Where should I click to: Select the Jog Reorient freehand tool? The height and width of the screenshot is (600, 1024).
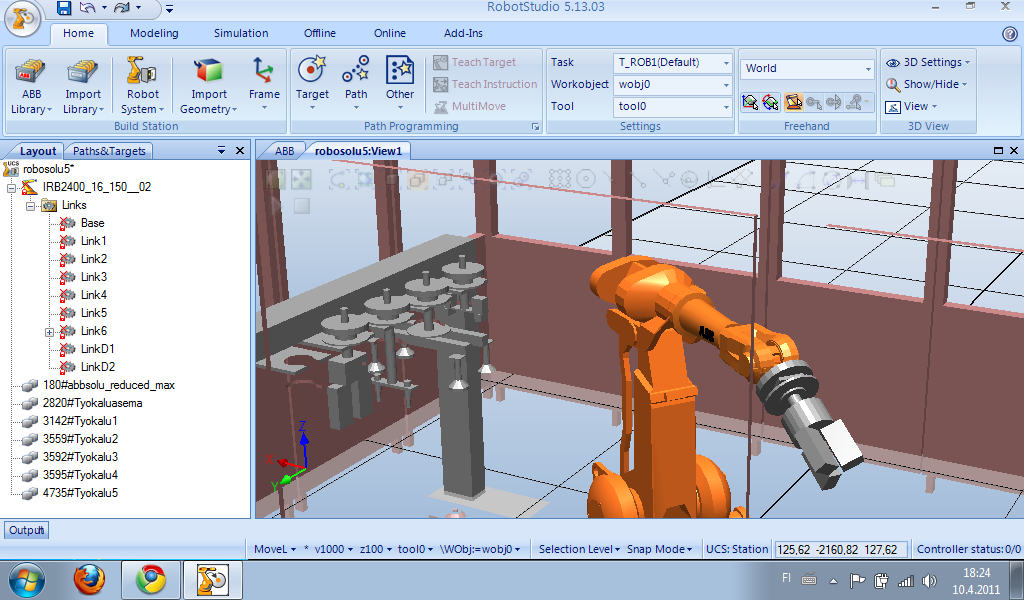(834, 102)
